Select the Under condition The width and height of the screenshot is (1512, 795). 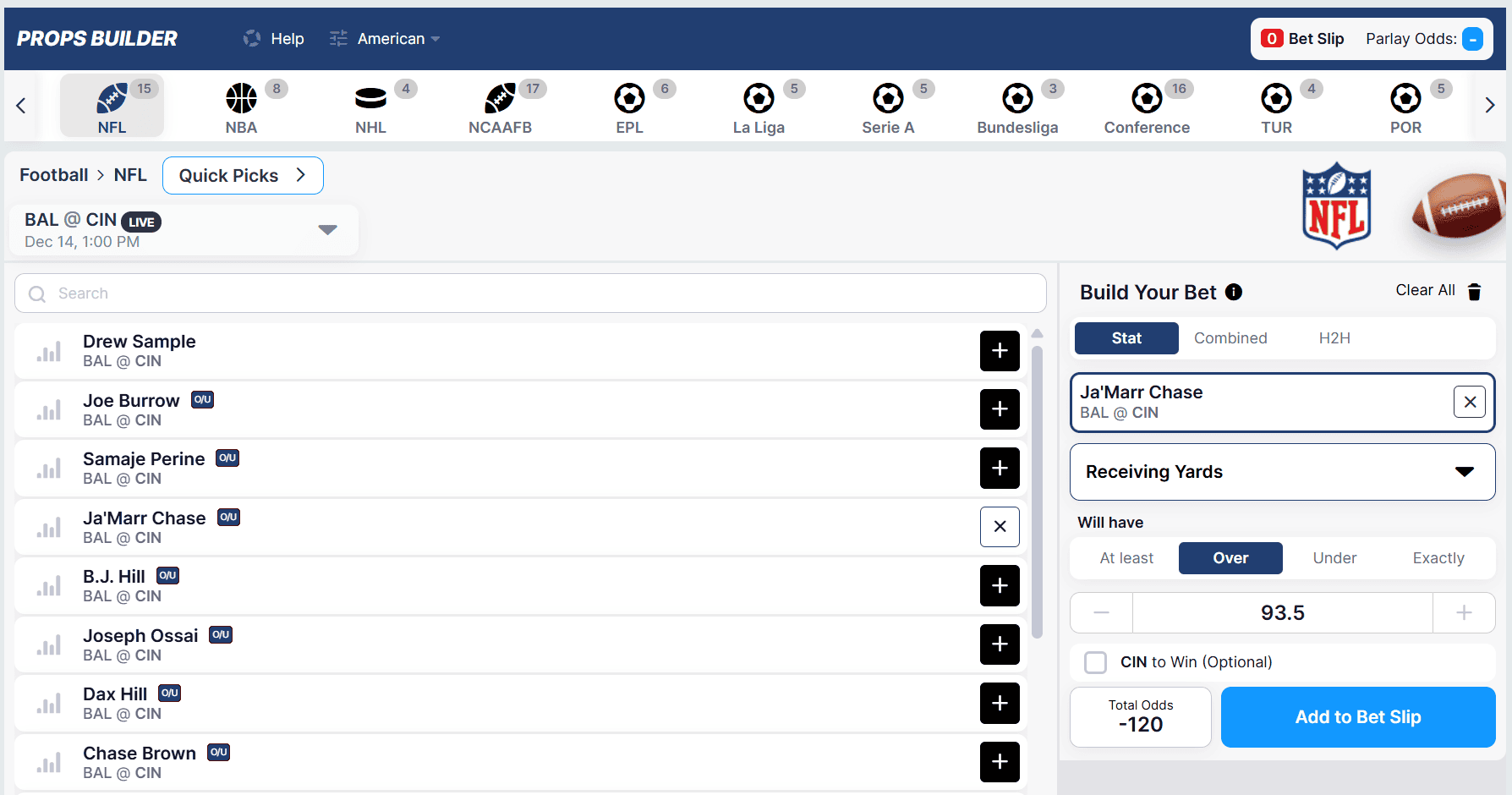(x=1334, y=558)
